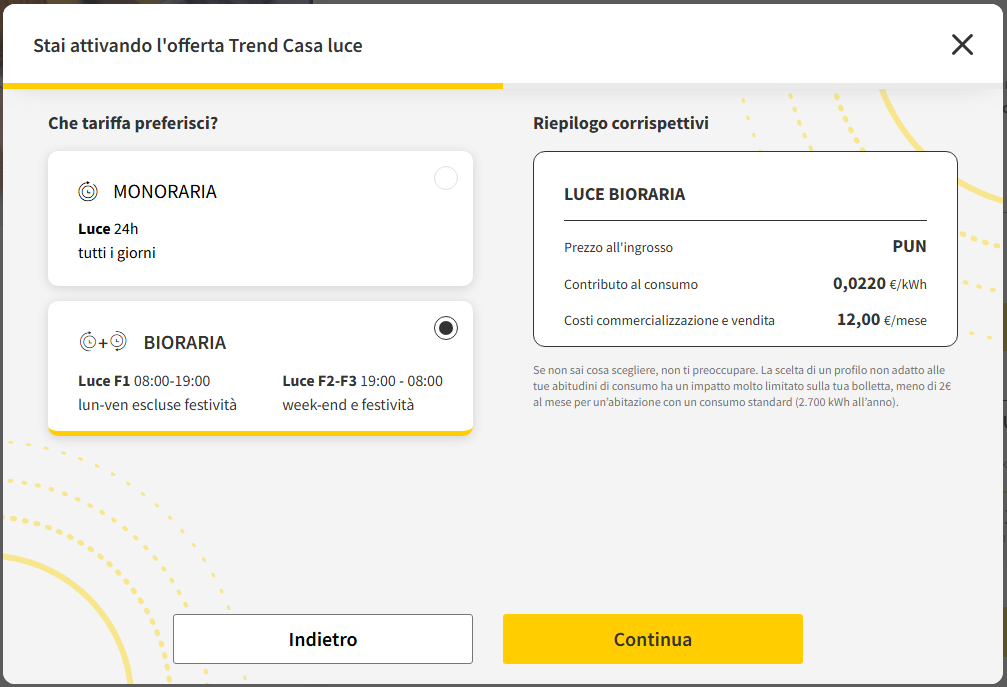This screenshot has height=687, width=1007.
Task: Click the Che tariffa preferisci? heading
Action: click(133, 123)
